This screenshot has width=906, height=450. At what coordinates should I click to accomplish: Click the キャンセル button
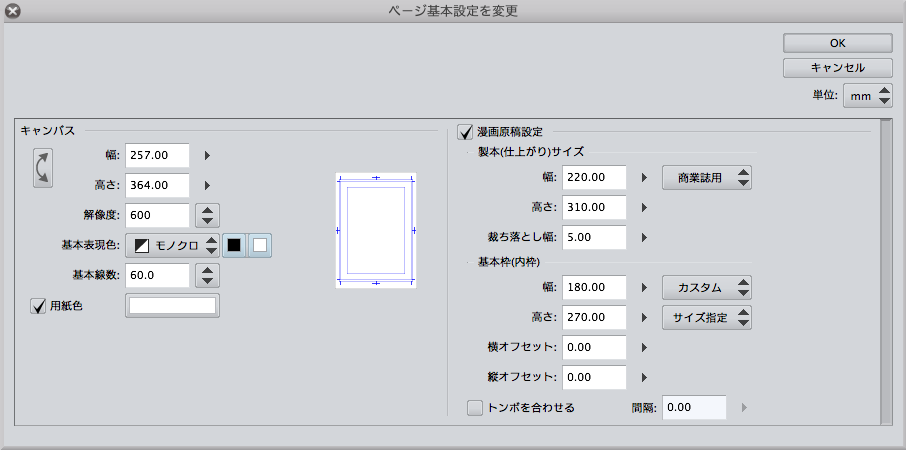click(838, 68)
